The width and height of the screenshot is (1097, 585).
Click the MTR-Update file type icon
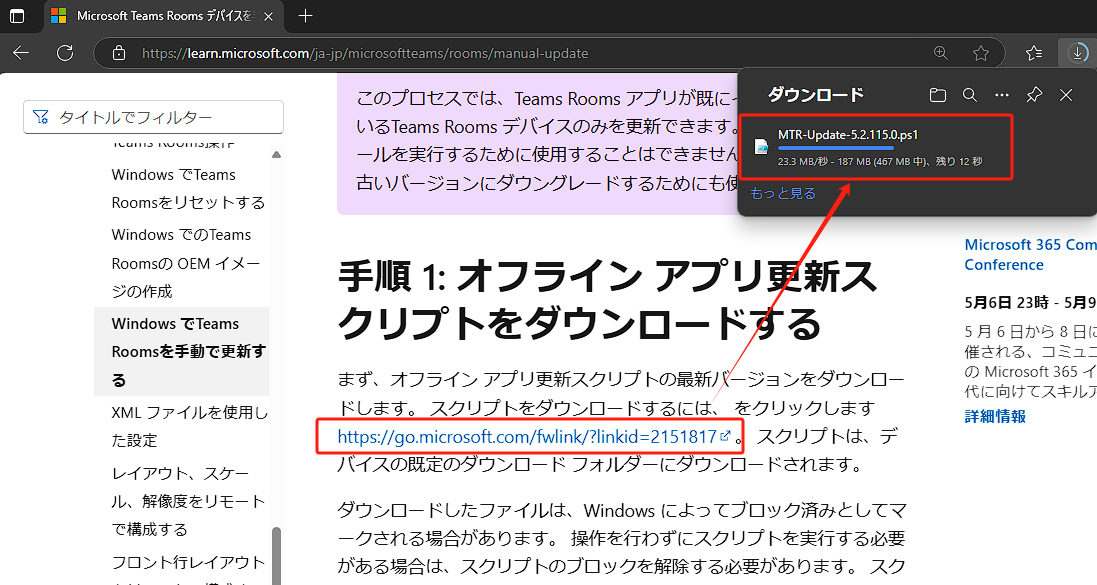tap(761, 147)
